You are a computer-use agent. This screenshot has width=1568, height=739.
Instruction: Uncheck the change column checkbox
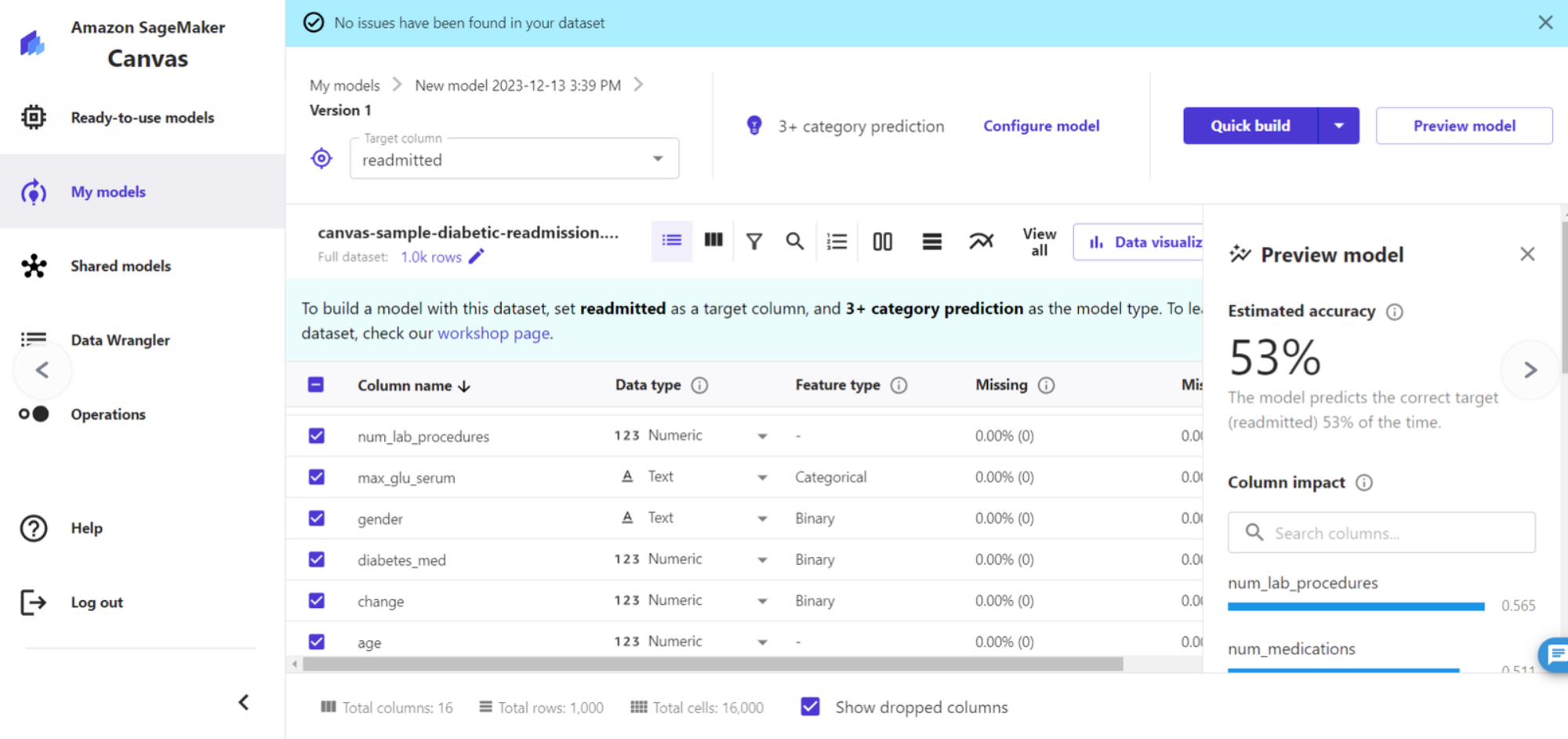[317, 600]
